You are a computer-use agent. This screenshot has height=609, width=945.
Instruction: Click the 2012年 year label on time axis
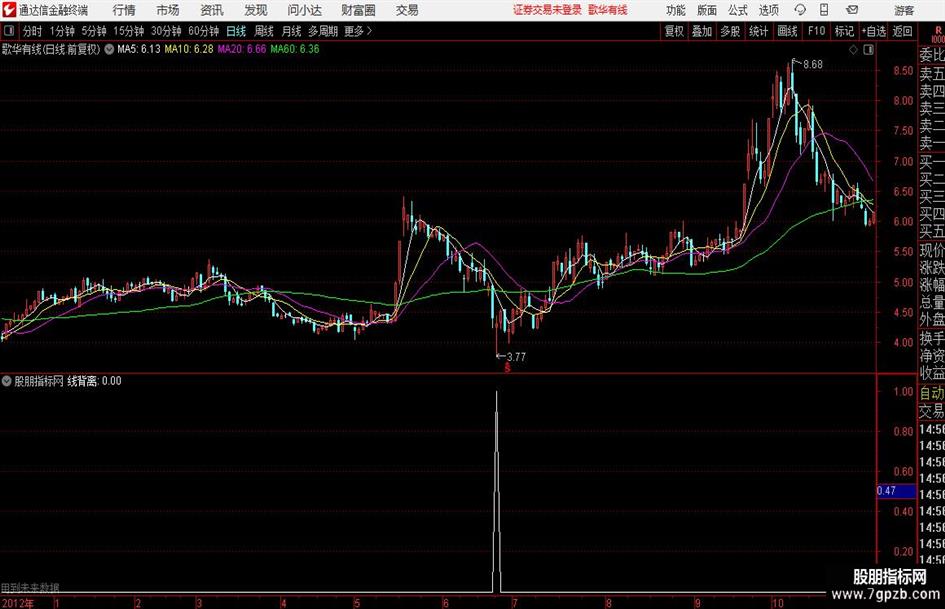[18, 603]
